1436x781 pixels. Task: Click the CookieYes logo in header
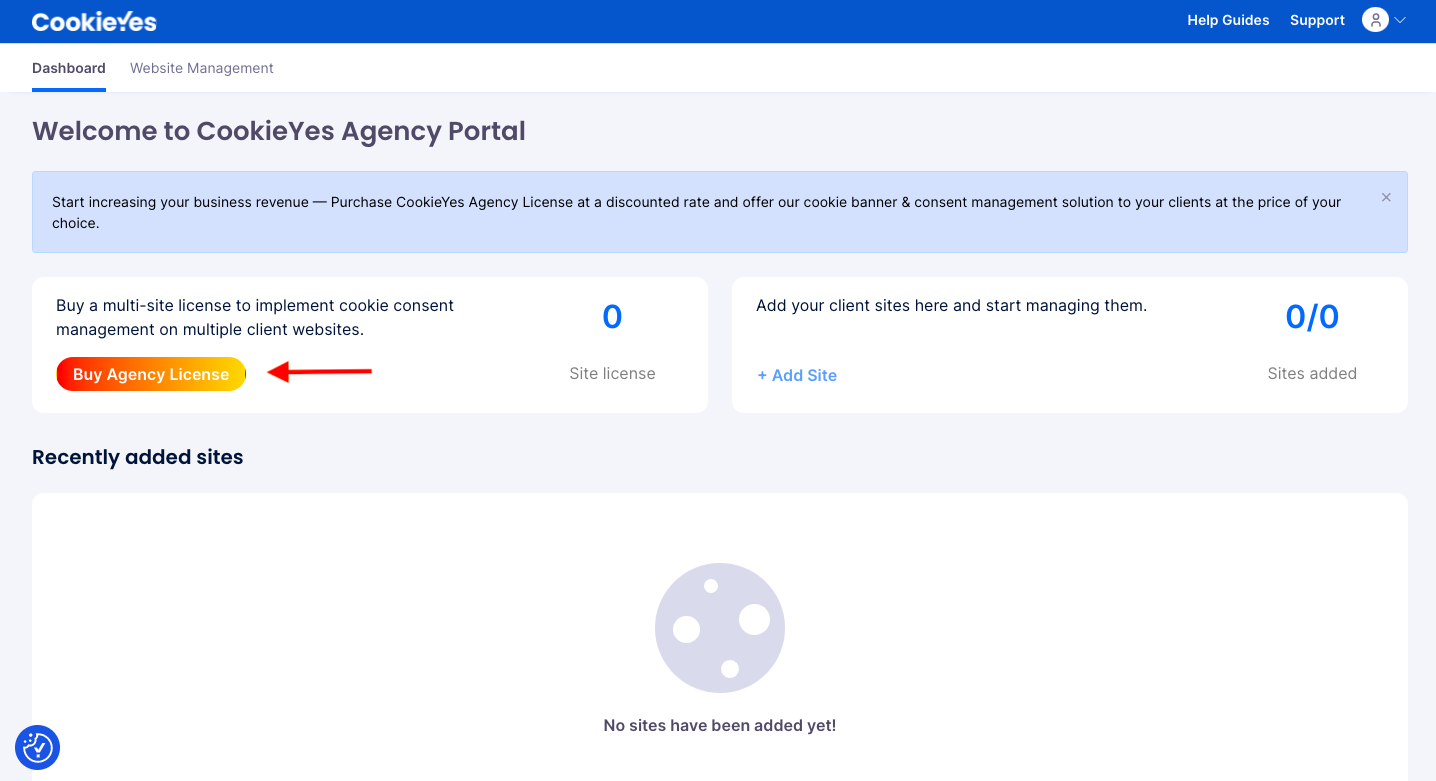click(94, 21)
